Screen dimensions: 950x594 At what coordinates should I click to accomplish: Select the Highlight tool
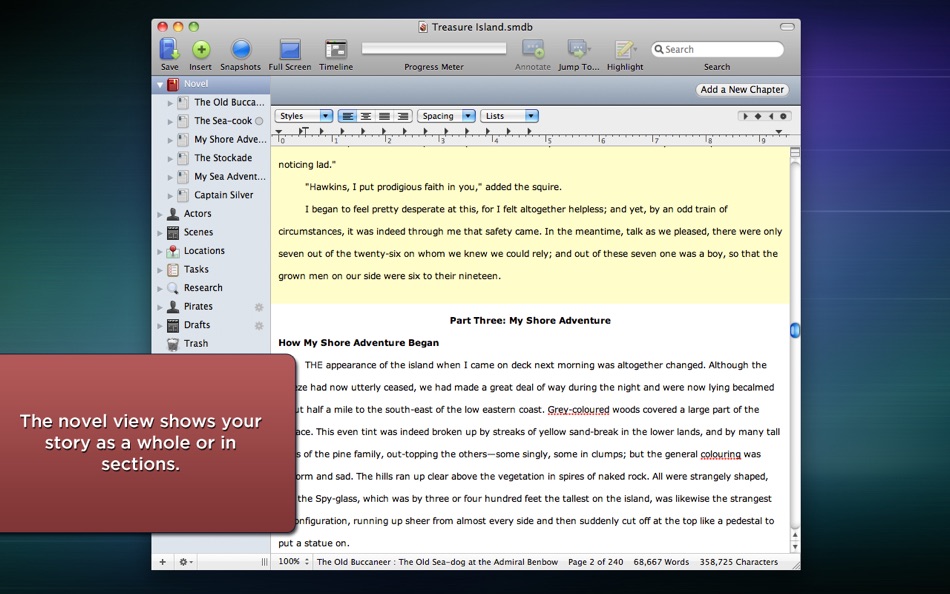click(625, 49)
